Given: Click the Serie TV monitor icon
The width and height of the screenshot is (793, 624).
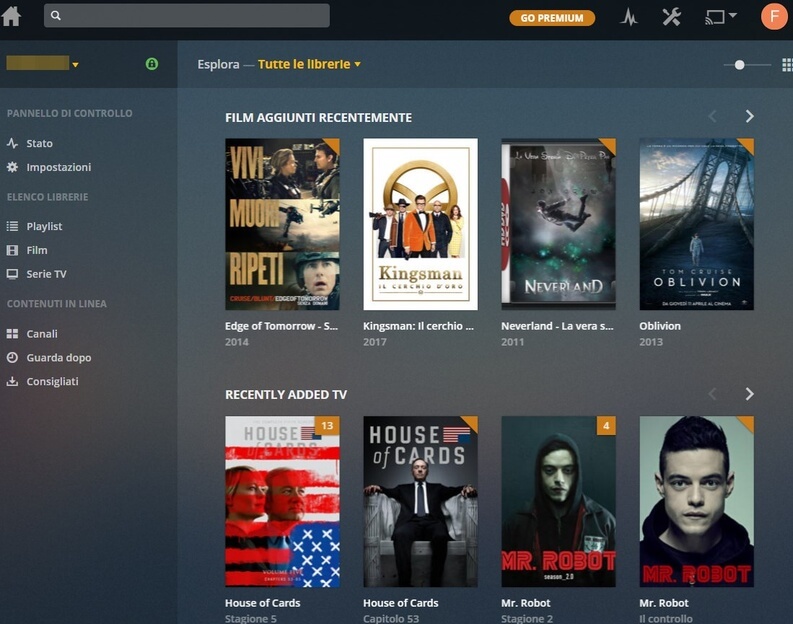Looking at the screenshot, I should click(x=13, y=274).
